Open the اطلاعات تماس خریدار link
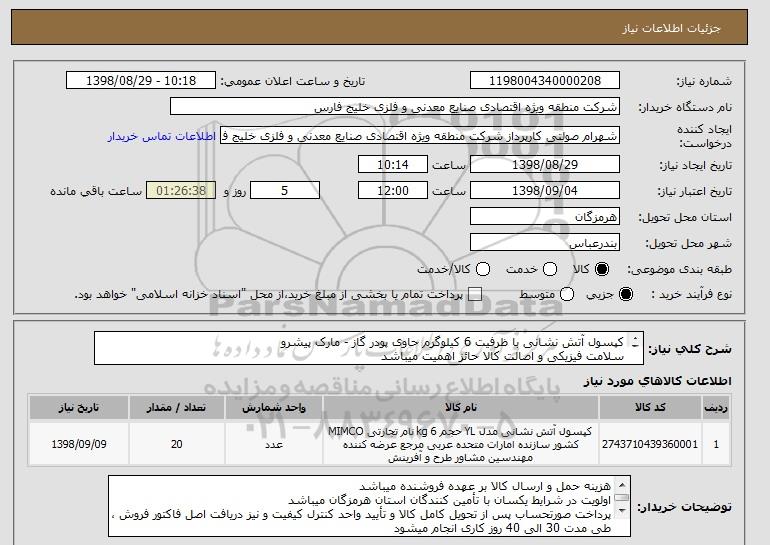This screenshot has height=545, width=770. (162, 136)
